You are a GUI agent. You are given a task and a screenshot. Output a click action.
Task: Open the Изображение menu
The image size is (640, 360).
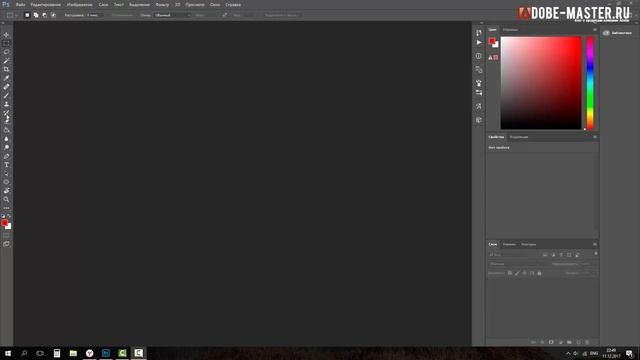pyautogui.click(x=80, y=4)
